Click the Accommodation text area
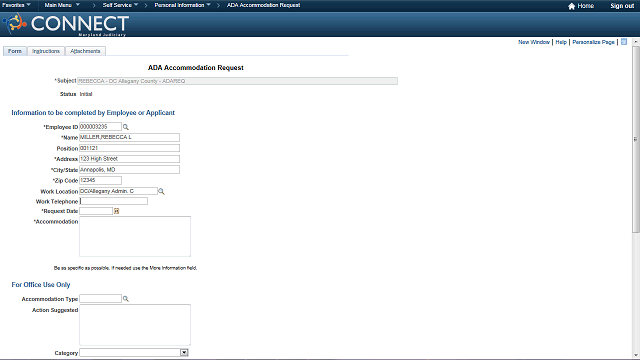The height and width of the screenshot is (360, 640). pos(135,237)
